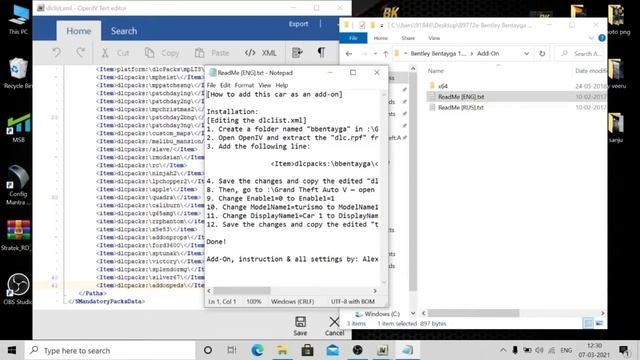Go back in File Explorer
Screen dimensions: 640x360
pyautogui.click(x=349, y=53)
